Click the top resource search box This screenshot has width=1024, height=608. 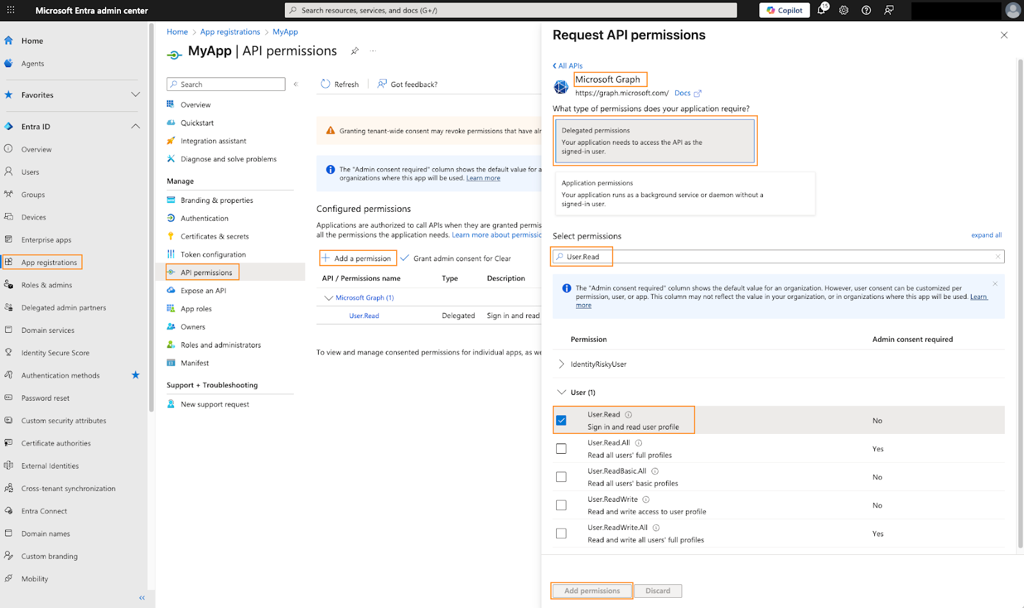point(511,10)
